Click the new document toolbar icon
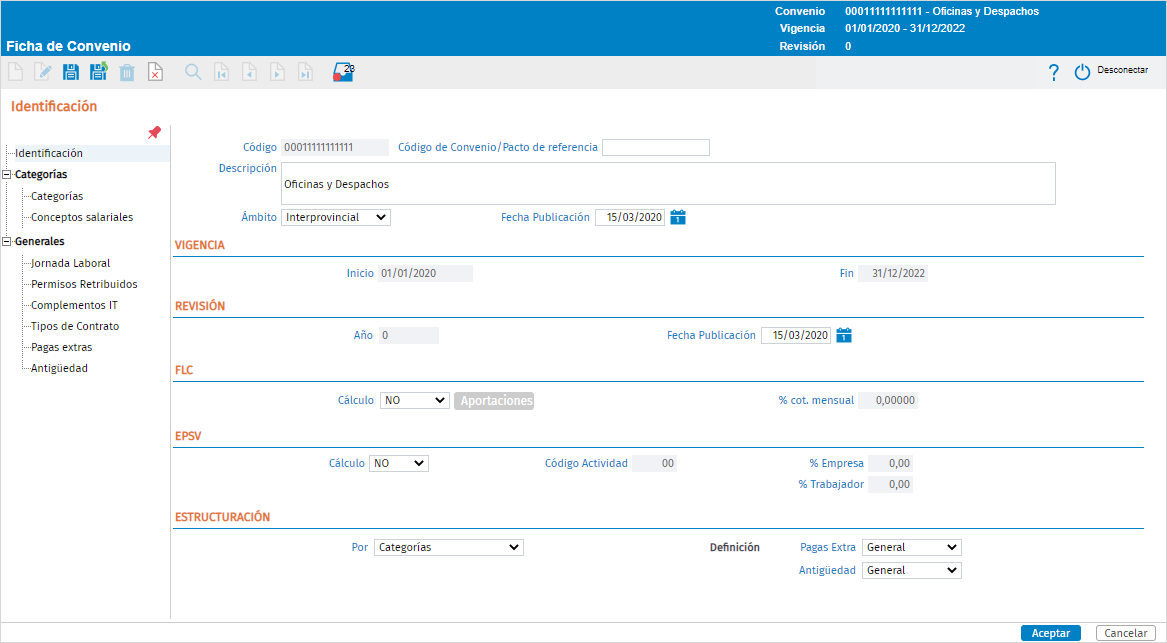The width and height of the screenshot is (1167, 643). point(15,72)
